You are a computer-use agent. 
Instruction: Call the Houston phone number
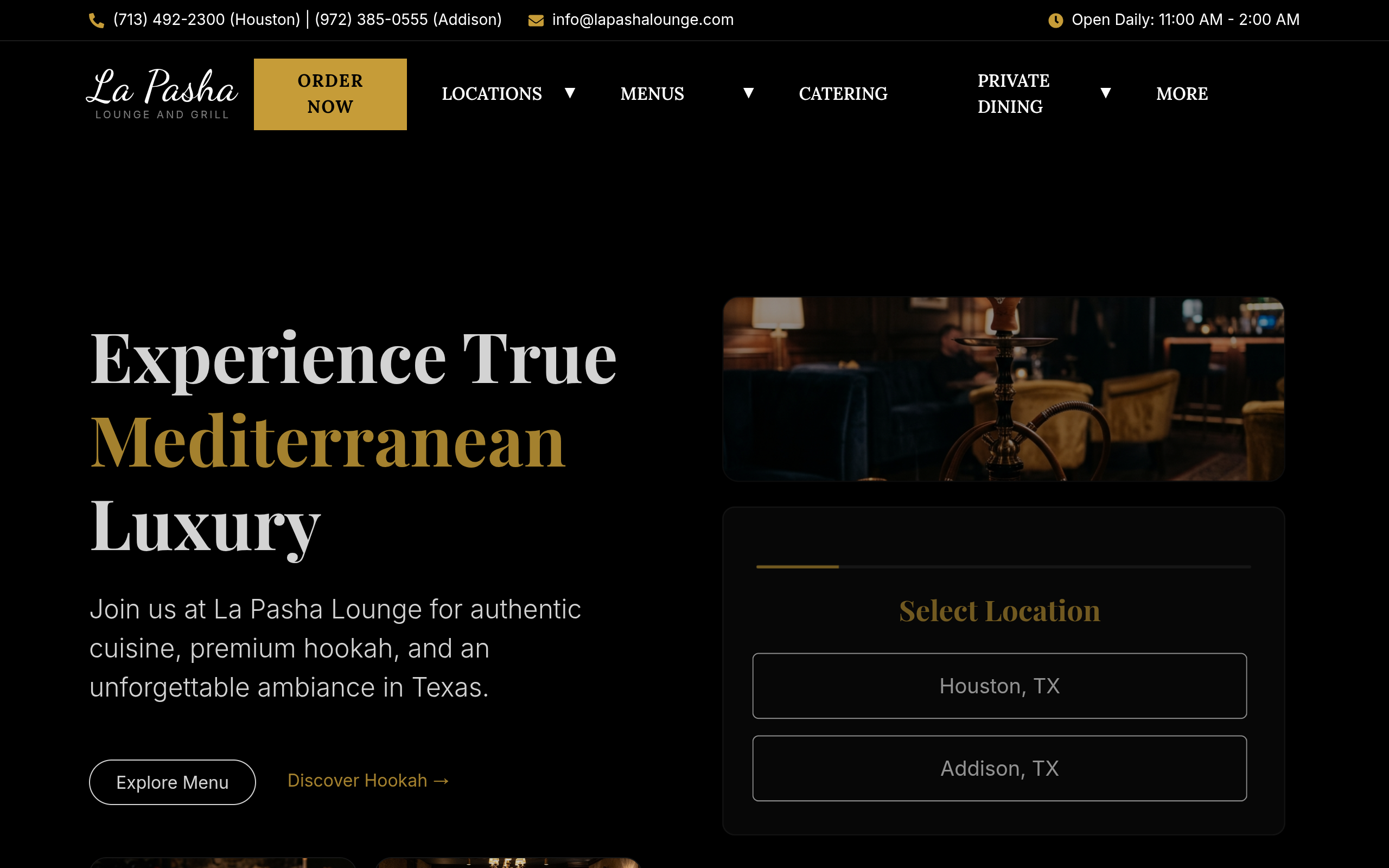click(207, 20)
